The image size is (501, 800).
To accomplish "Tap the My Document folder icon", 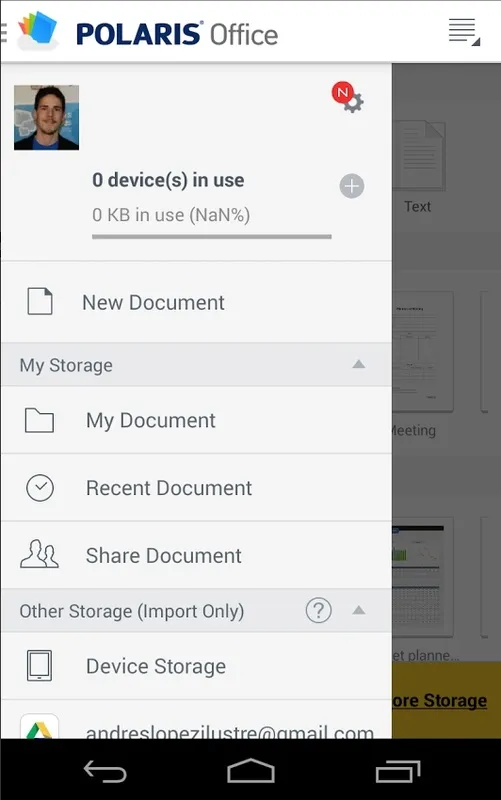I will coord(39,420).
